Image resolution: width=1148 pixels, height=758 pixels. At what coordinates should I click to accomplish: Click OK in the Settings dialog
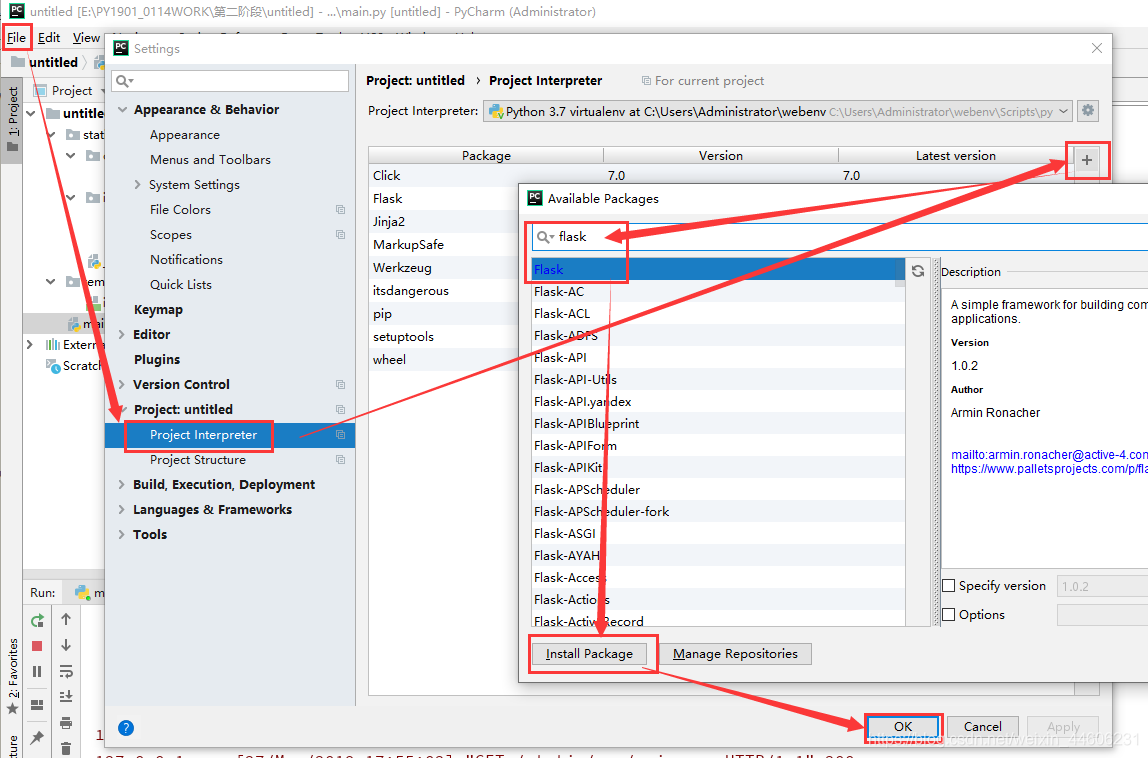pos(903,727)
